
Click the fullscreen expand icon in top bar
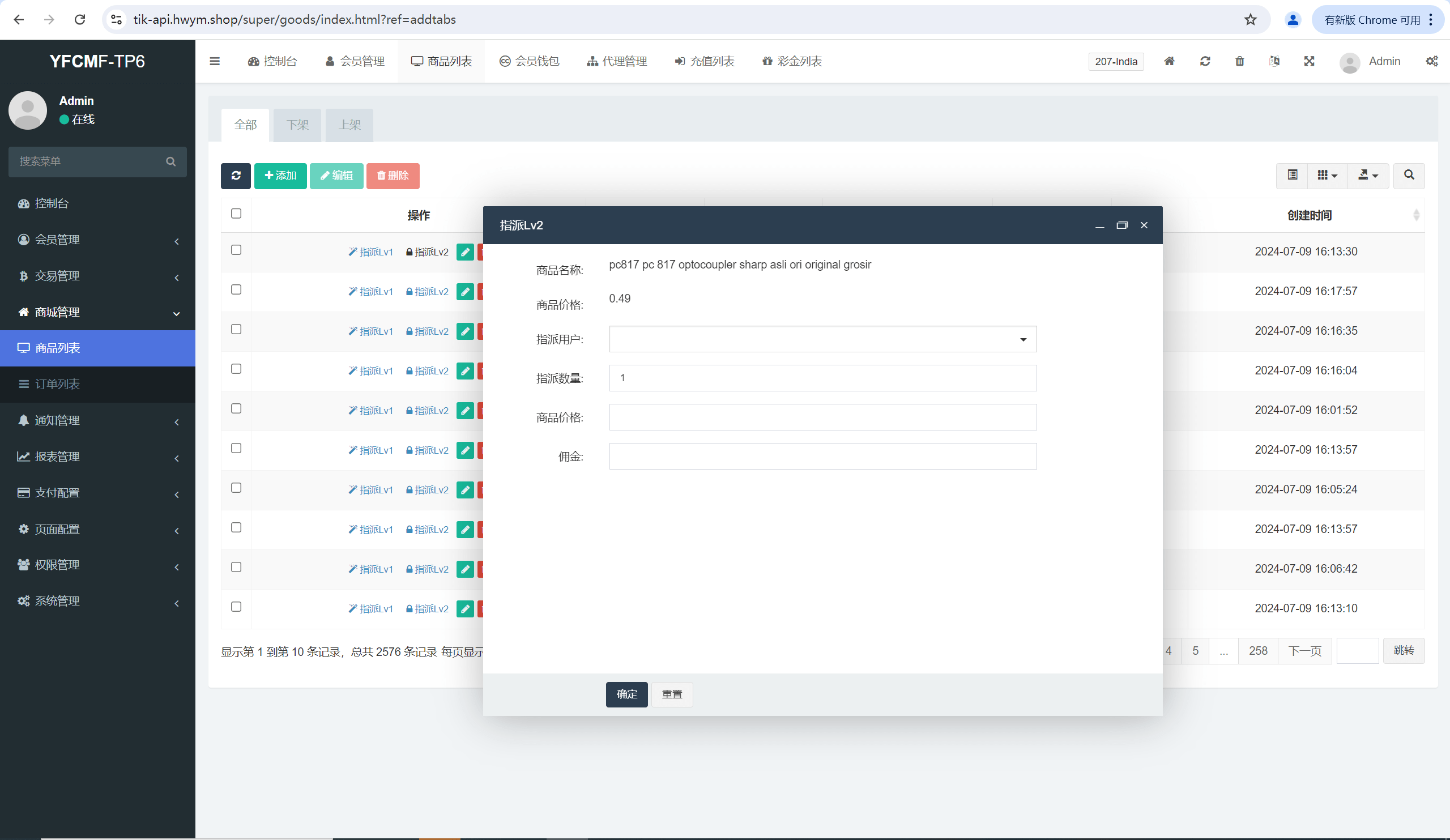tap(1309, 61)
